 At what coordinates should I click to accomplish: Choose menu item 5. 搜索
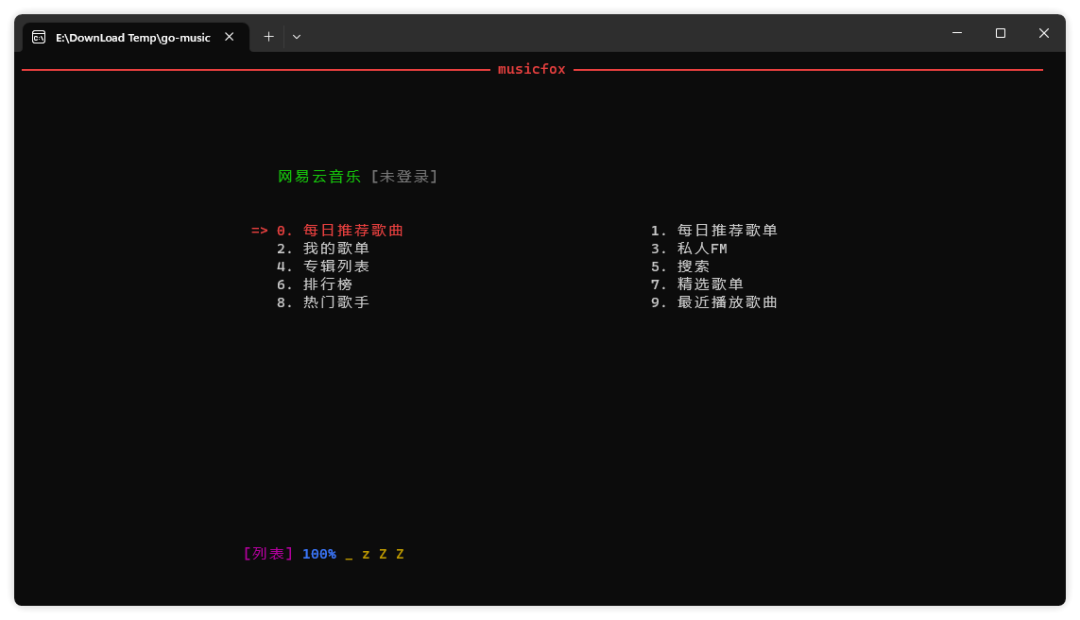(681, 266)
